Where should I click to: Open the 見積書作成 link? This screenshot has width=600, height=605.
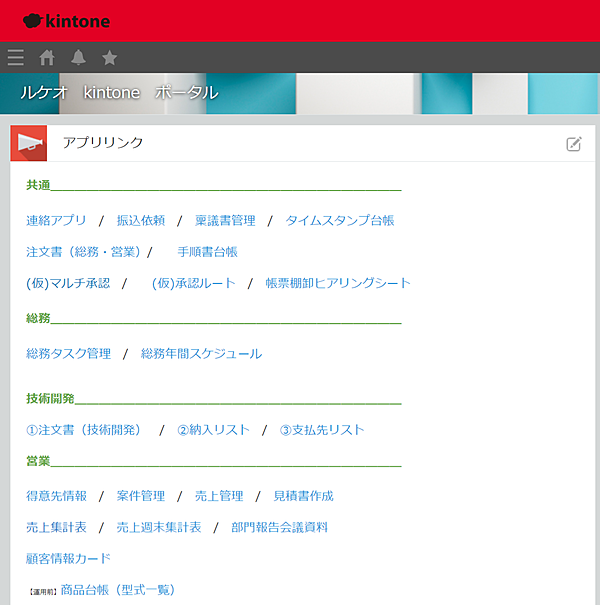click(303, 495)
